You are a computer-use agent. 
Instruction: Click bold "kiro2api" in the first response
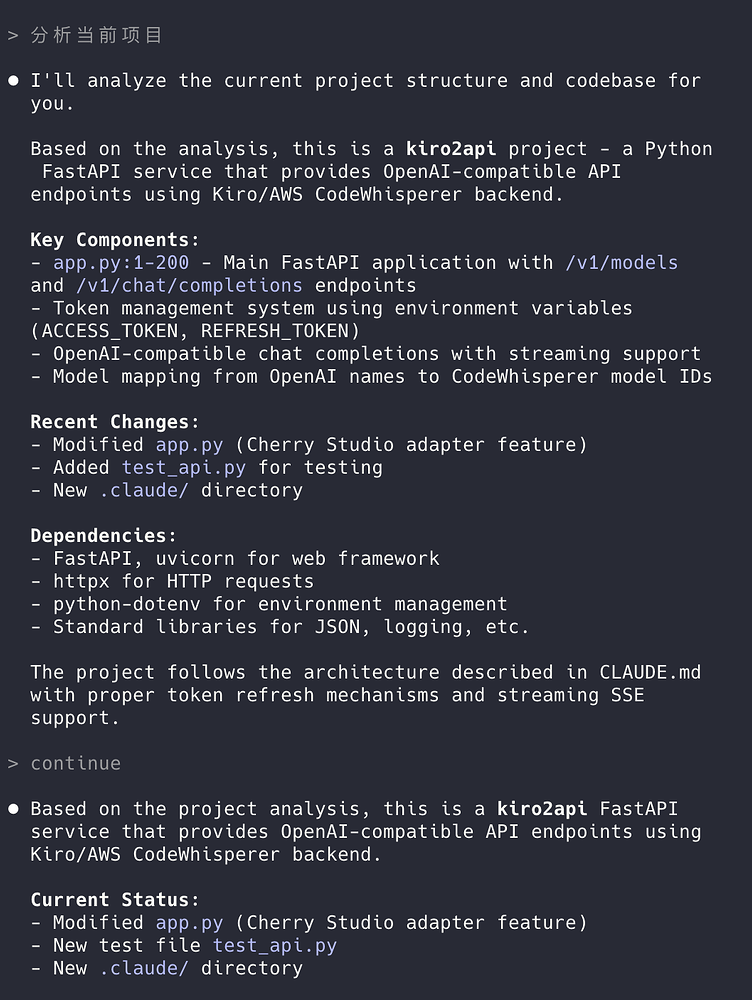tap(451, 149)
